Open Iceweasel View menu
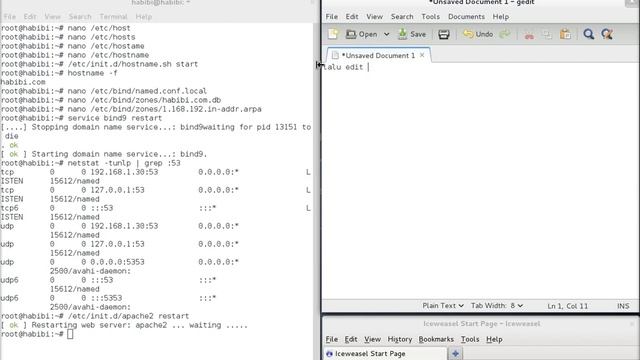 pyautogui.click(x=372, y=340)
